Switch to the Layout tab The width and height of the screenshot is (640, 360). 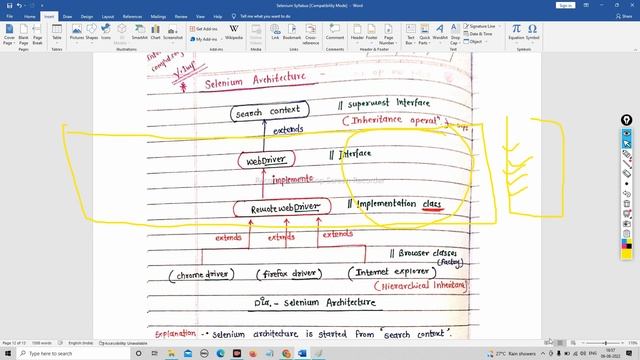[x=108, y=17]
